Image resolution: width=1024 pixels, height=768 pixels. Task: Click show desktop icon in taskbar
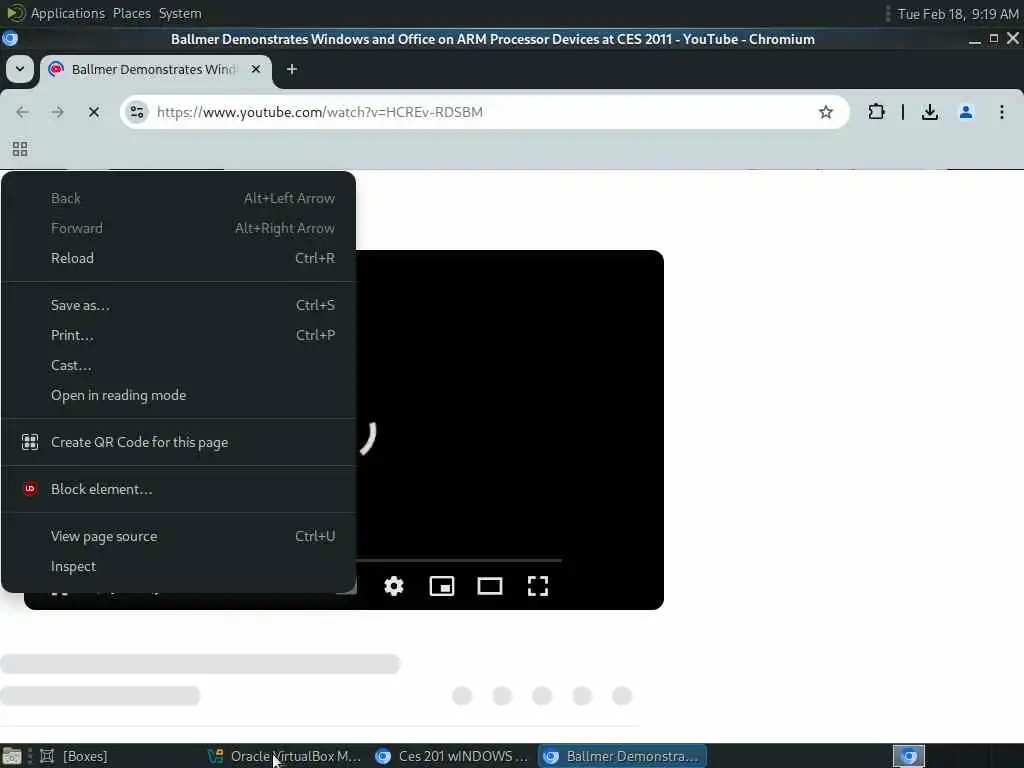12,756
